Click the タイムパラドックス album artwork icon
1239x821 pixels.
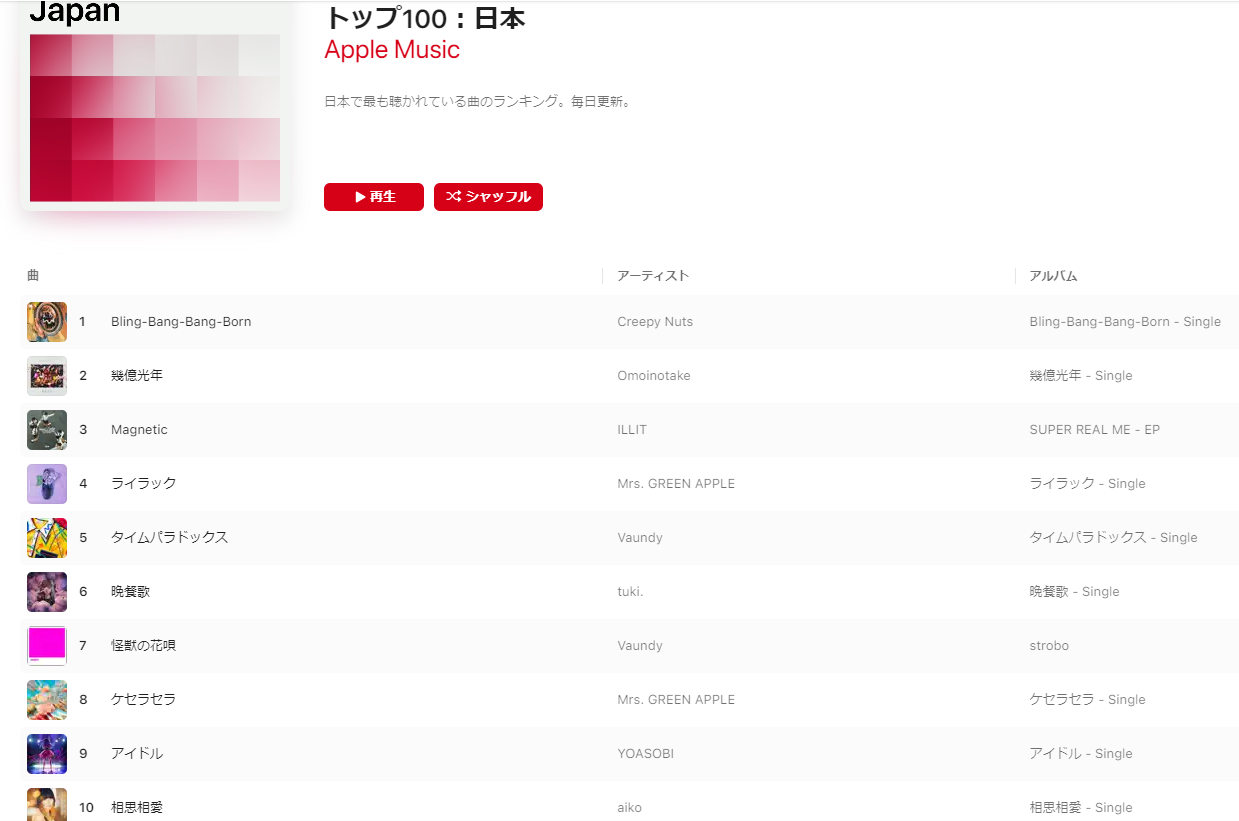tap(47, 538)
